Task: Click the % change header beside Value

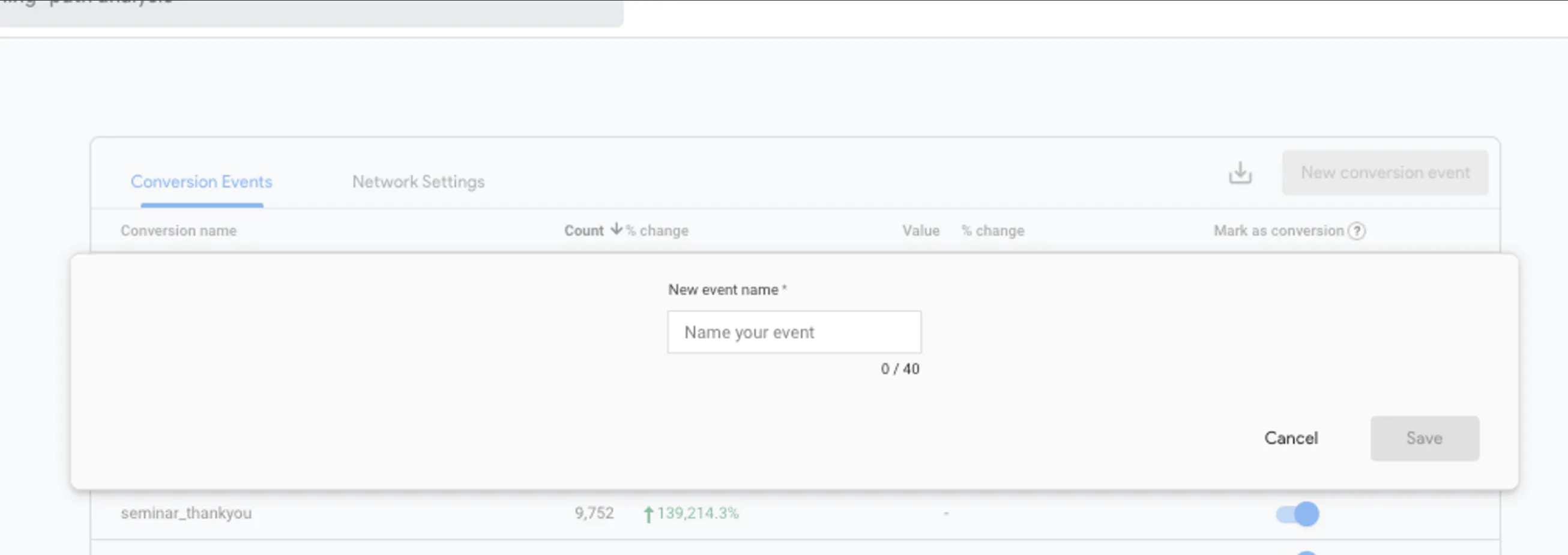Action: tap(993, 231)
